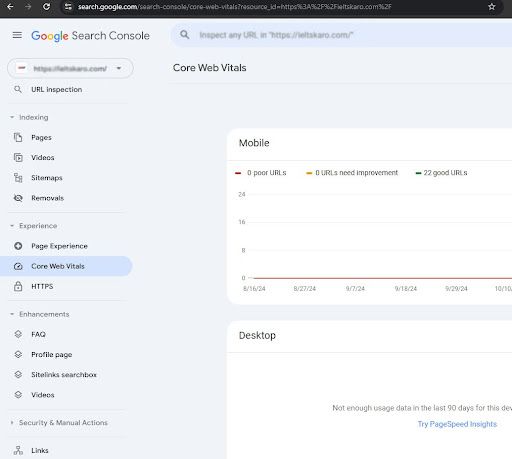Open the Page Experience report

59,246
